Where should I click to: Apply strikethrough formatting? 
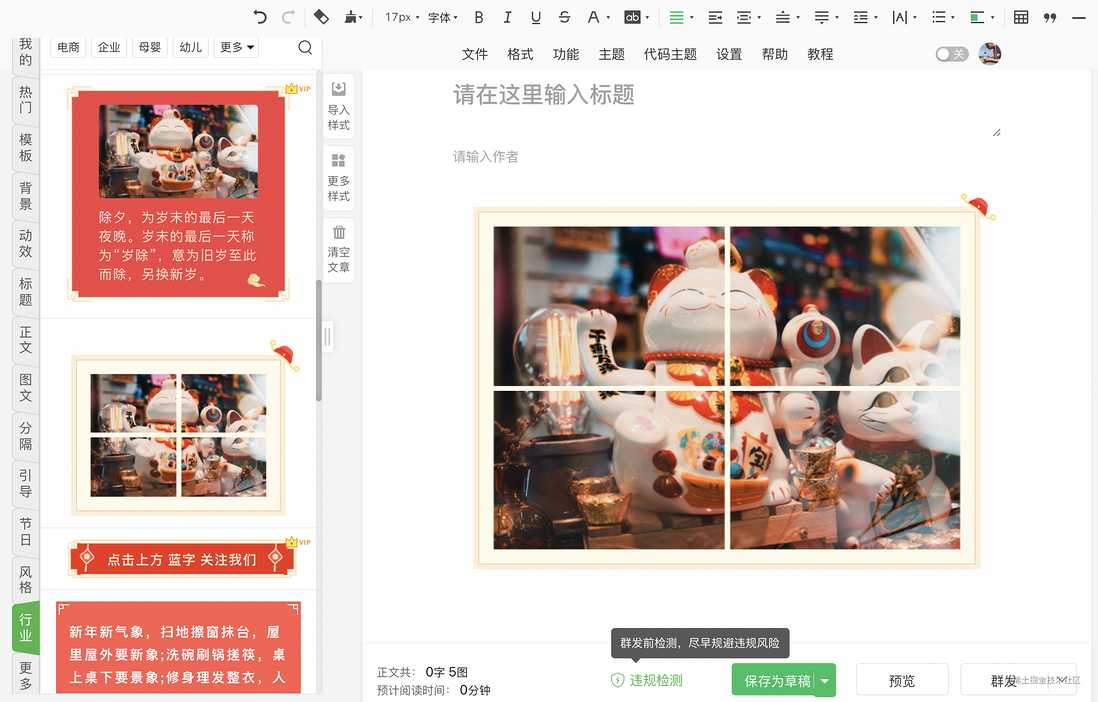pyautogui.click(x=564, y=17)
